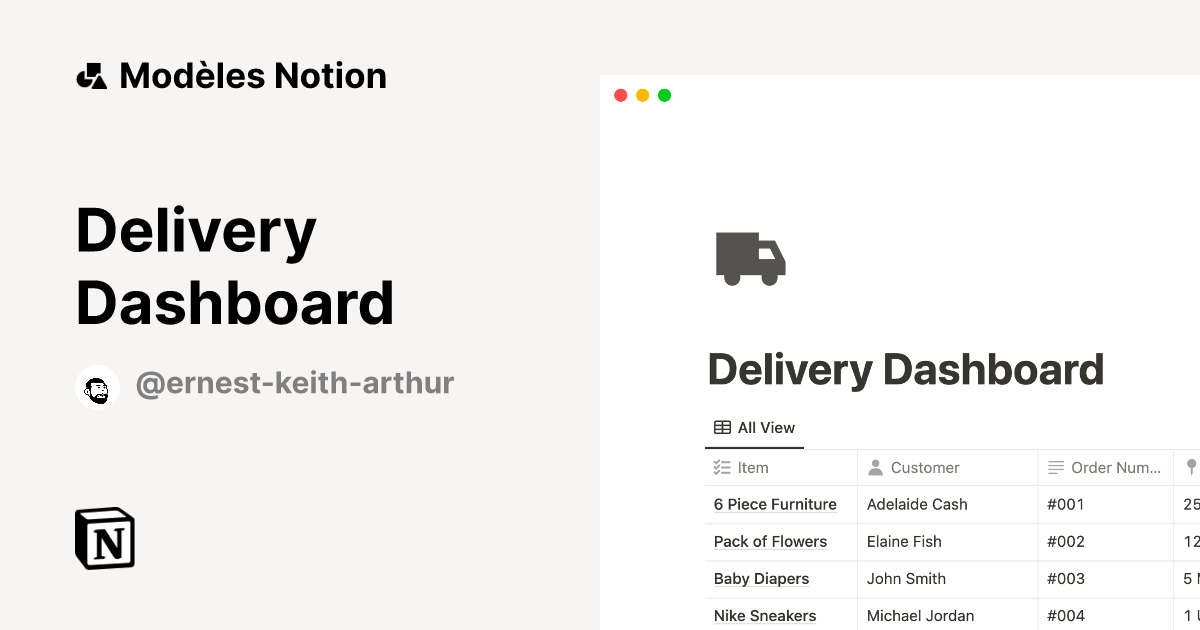Open the '6 Piece Furniture' item page

click(x=775, y=504)
